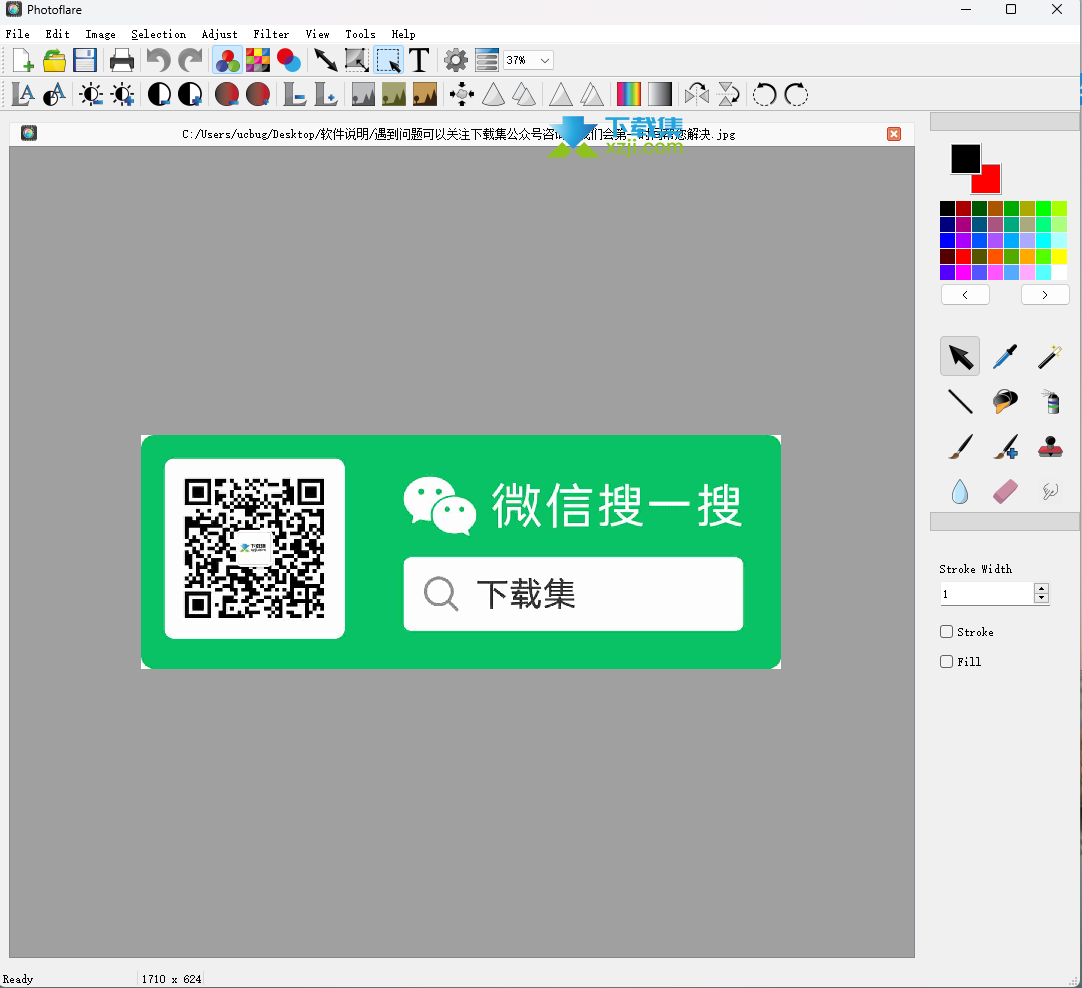Select the advanced paintbrush with plus tool
1082x988 pixels.
pyautogui.click(x=1005, y=446)
